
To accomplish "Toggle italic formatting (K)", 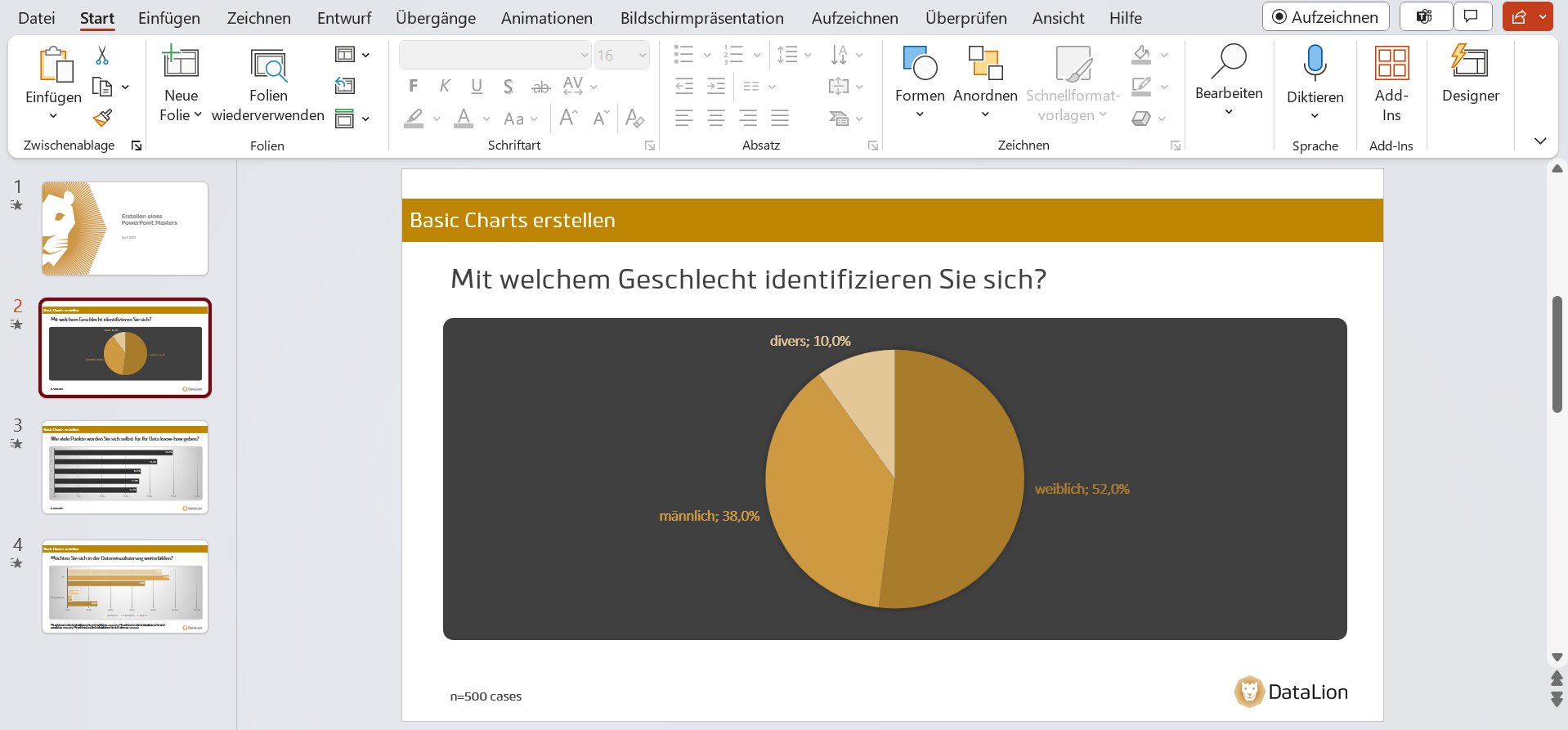I will click(x=445, y=86).
